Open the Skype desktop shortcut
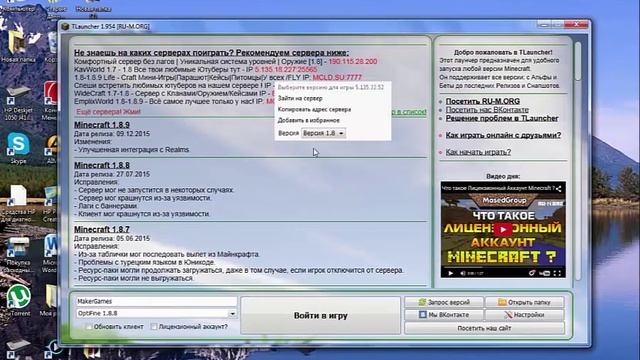 pyautogui.click(x=18, y=148)
